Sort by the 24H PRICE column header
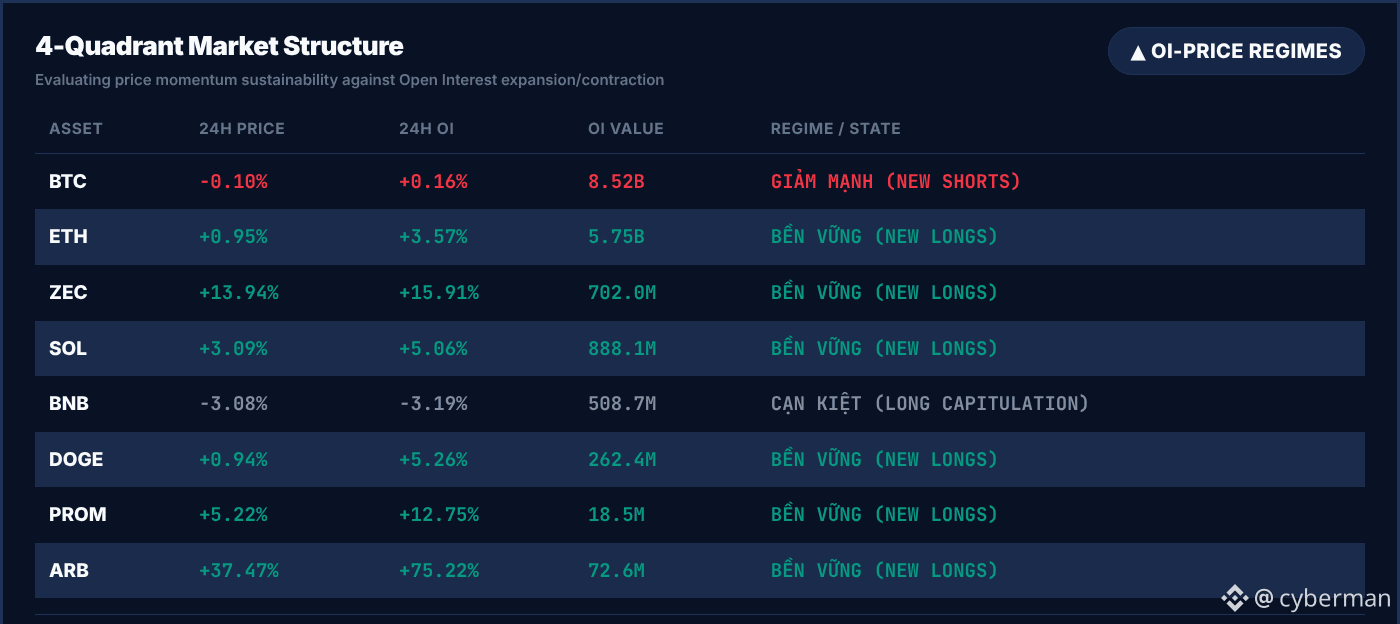 [x=242, y=129]
